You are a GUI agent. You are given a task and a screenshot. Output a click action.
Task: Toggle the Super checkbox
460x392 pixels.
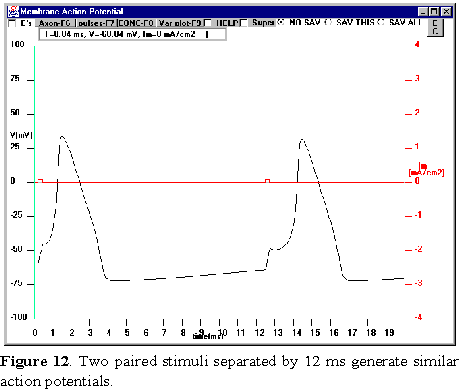point(244,23)
